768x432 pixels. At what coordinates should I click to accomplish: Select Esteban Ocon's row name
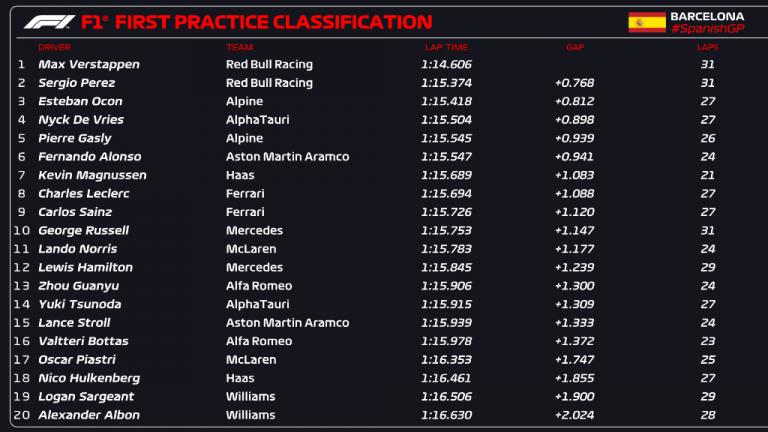pyautogui.click(x=80, y=101)
